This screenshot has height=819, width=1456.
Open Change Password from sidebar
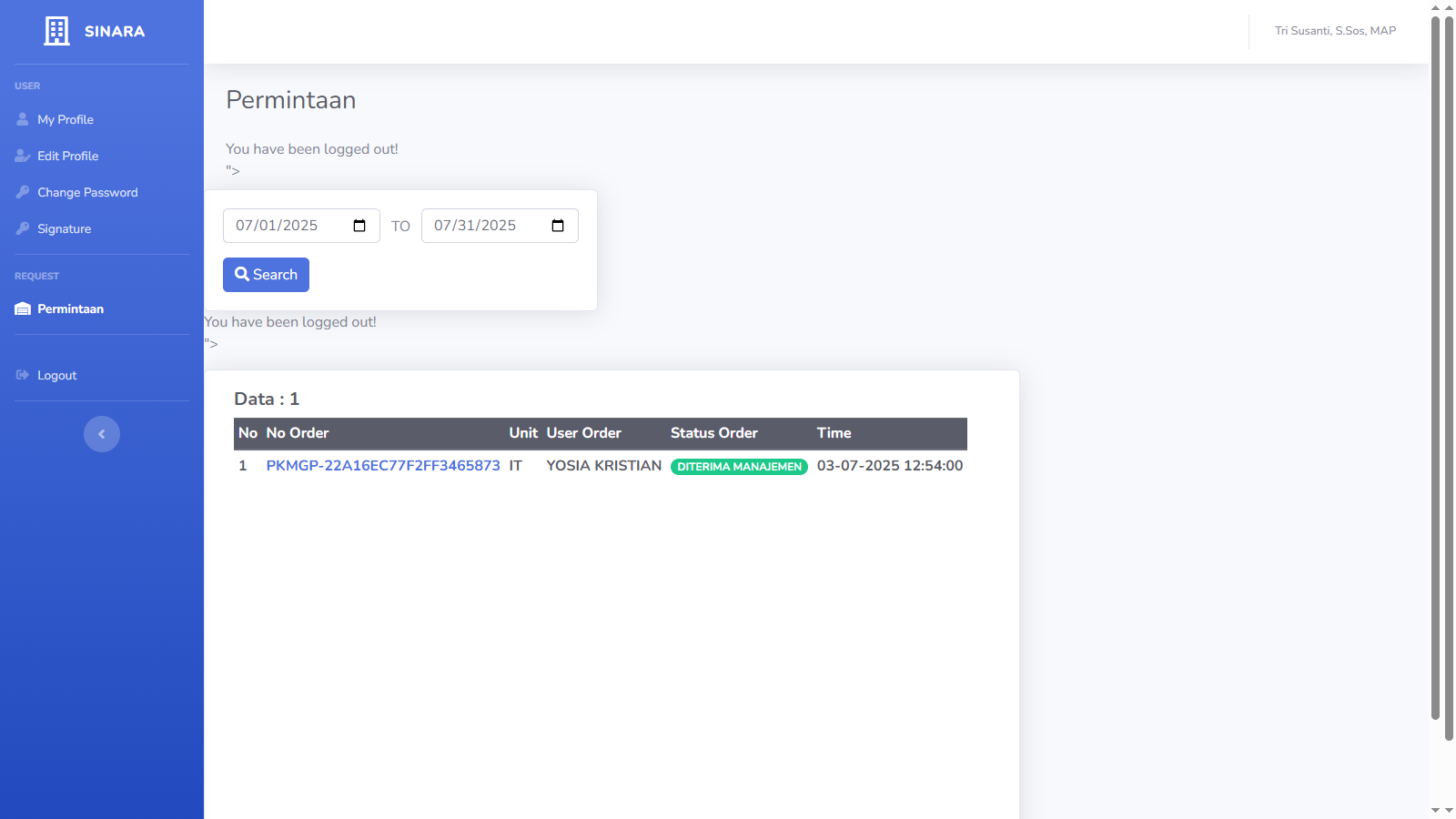coord(87,192)
